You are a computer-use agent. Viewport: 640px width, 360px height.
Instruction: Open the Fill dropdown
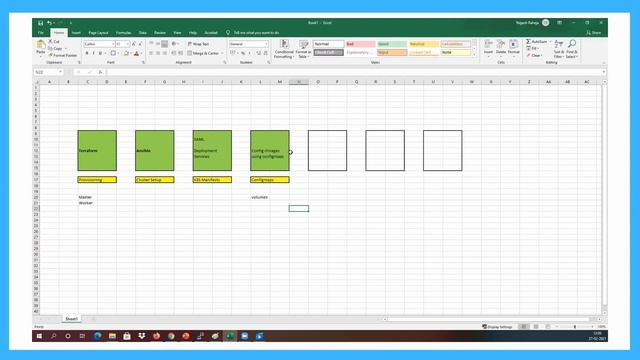[x=533, y=49]
